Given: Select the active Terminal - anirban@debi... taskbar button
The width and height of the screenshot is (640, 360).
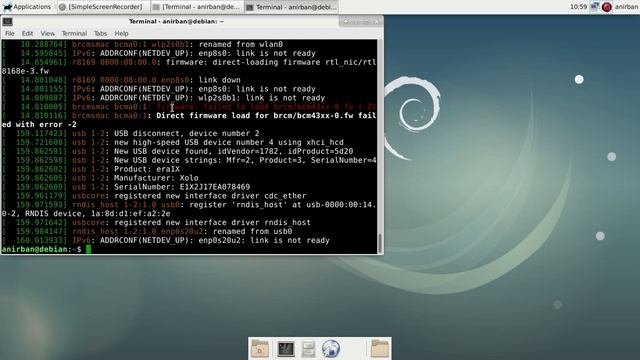Looking at the screenshot, I should pos(292,7).
